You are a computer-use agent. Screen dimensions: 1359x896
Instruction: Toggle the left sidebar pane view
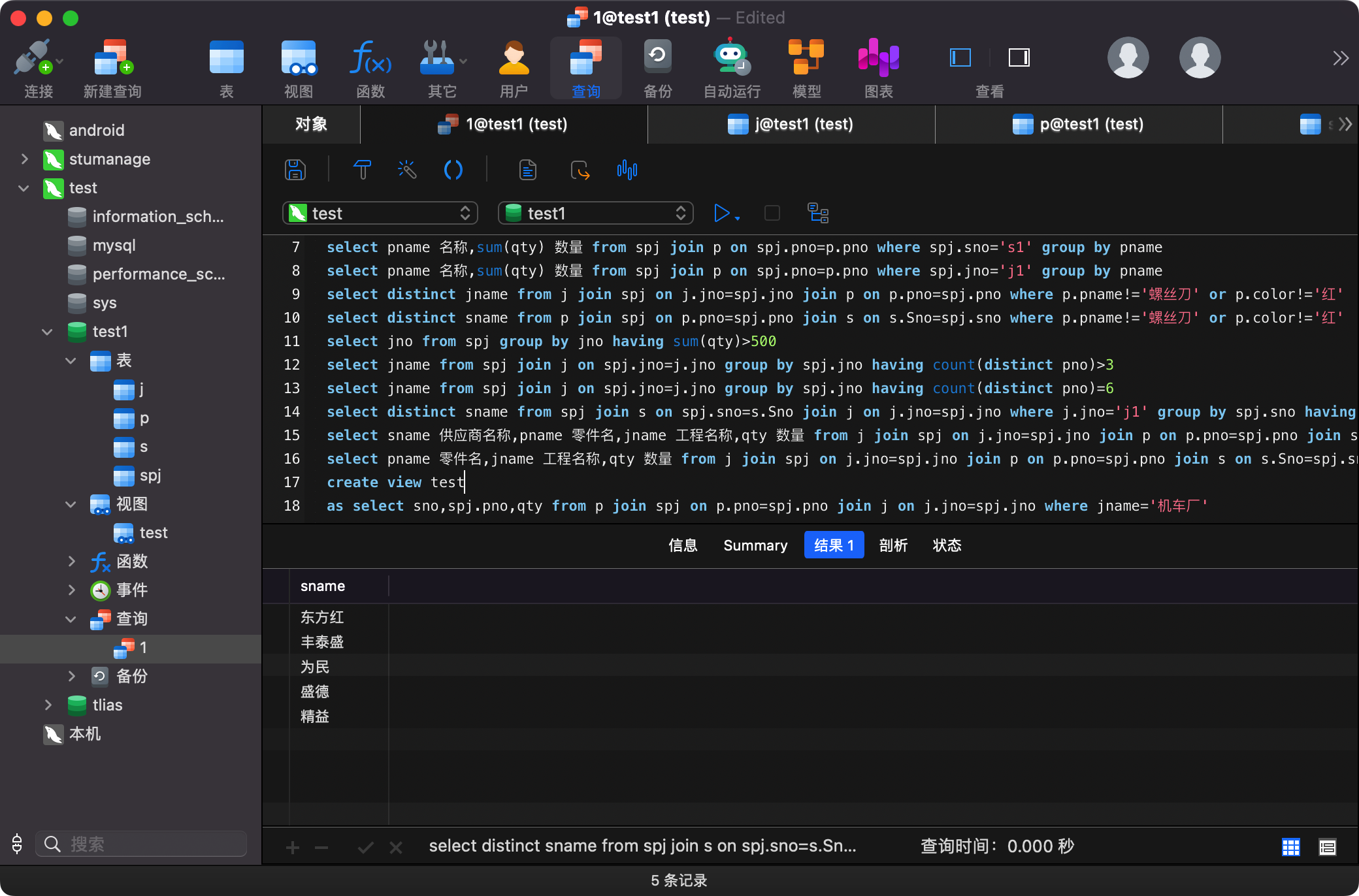[x=960, y=57]
